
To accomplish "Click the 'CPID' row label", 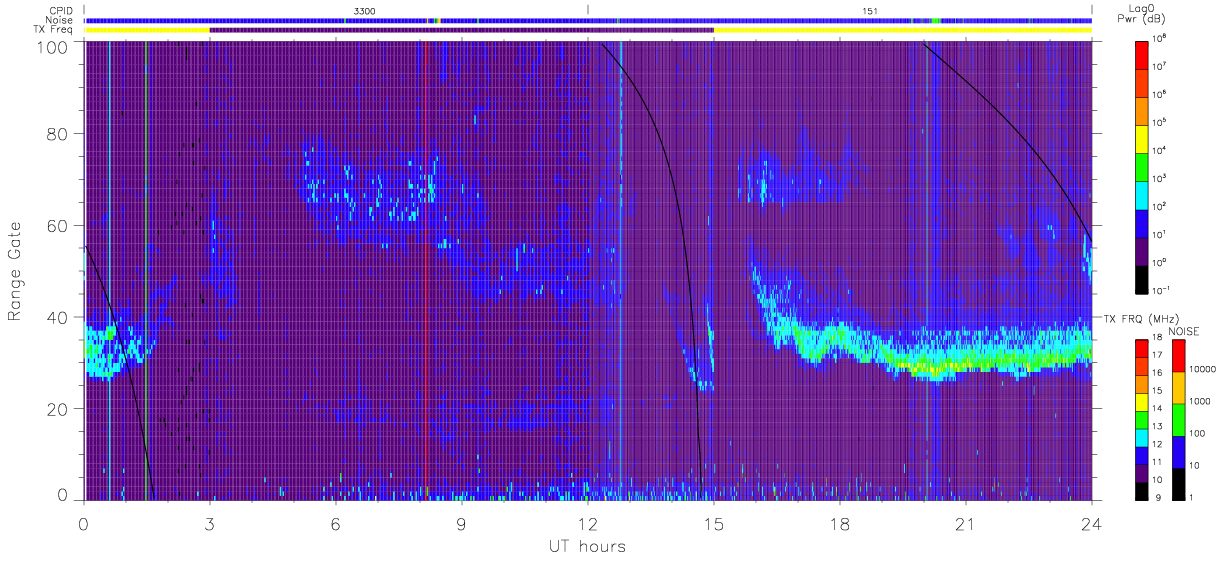I will tap(59, 10).
